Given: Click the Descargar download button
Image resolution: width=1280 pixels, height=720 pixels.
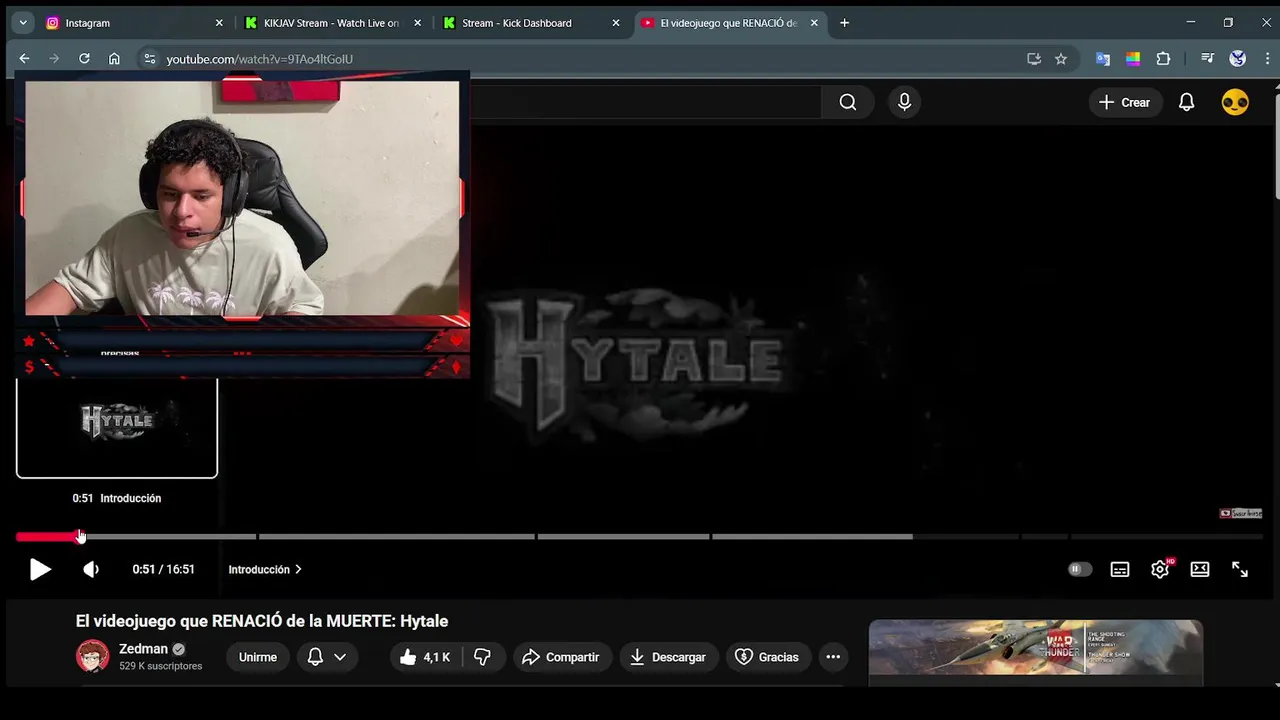Looking at the screenshot, I should 668,657.
